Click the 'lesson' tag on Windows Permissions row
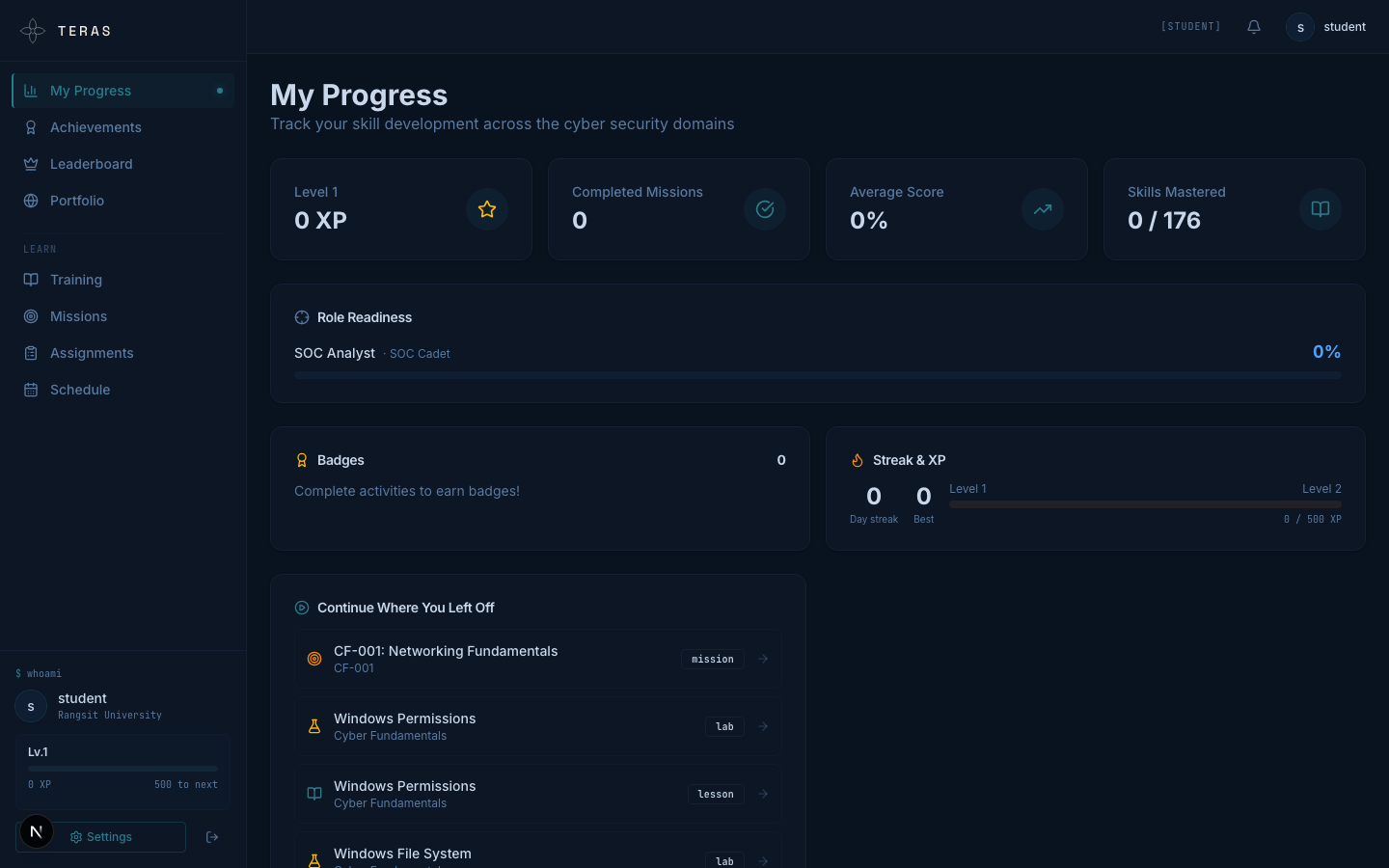 pyautogui.click(x=716, y=795)
